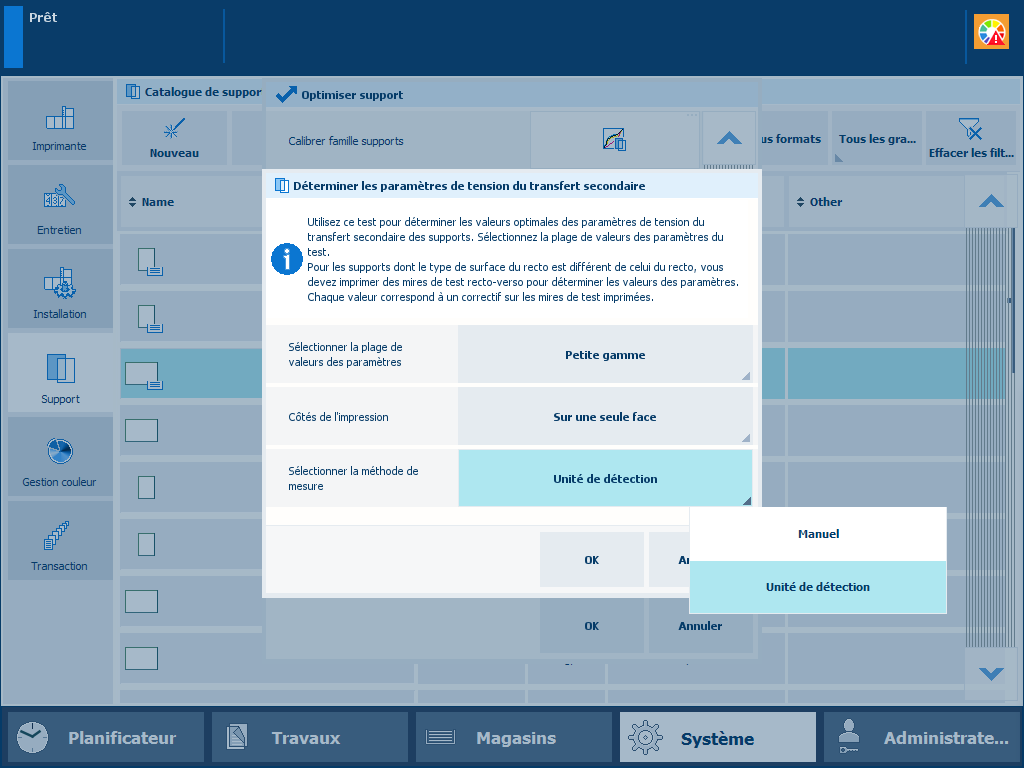Image resolution: width=1024 pixels, height=768 pixels.
Task: Select the Gestion couleur sidebar item
Action: click(60, 458)
